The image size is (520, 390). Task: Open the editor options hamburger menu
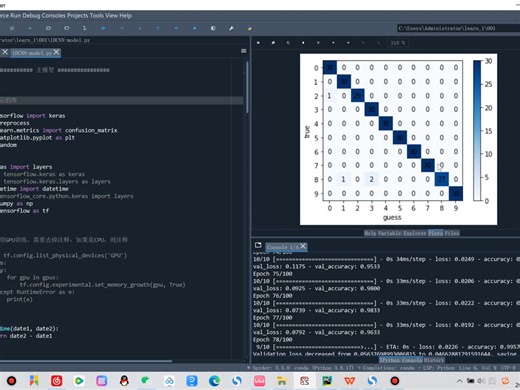(x=244, y=51)
